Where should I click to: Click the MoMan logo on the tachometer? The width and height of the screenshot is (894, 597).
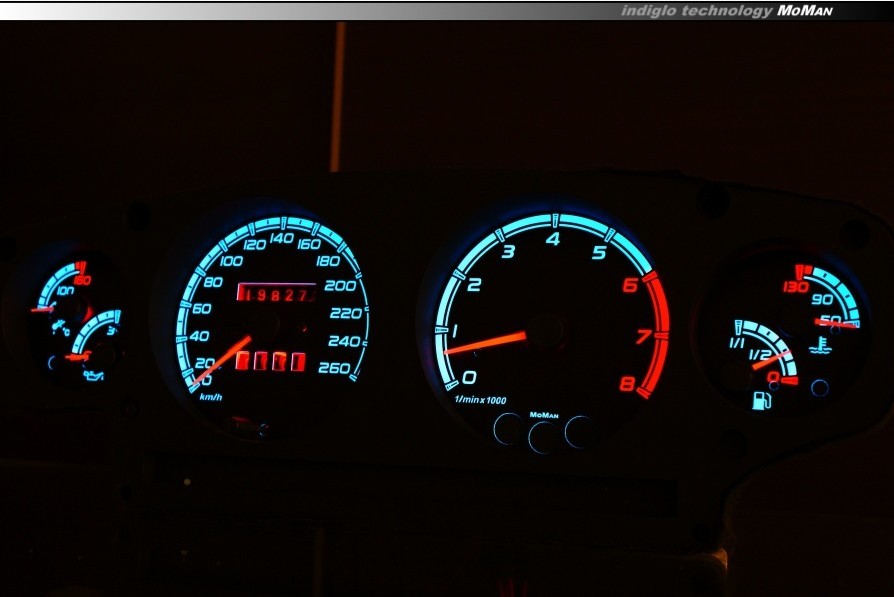544,413
